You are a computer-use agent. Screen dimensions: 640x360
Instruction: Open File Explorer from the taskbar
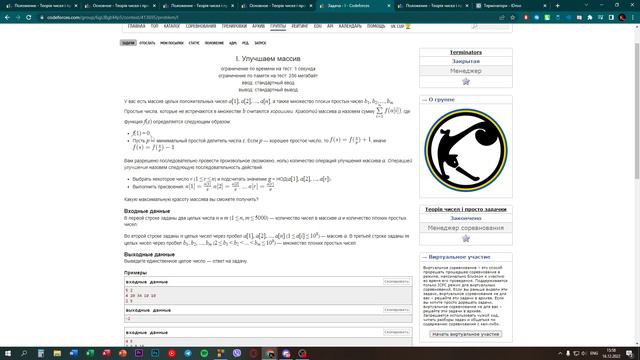pos(57,353)
